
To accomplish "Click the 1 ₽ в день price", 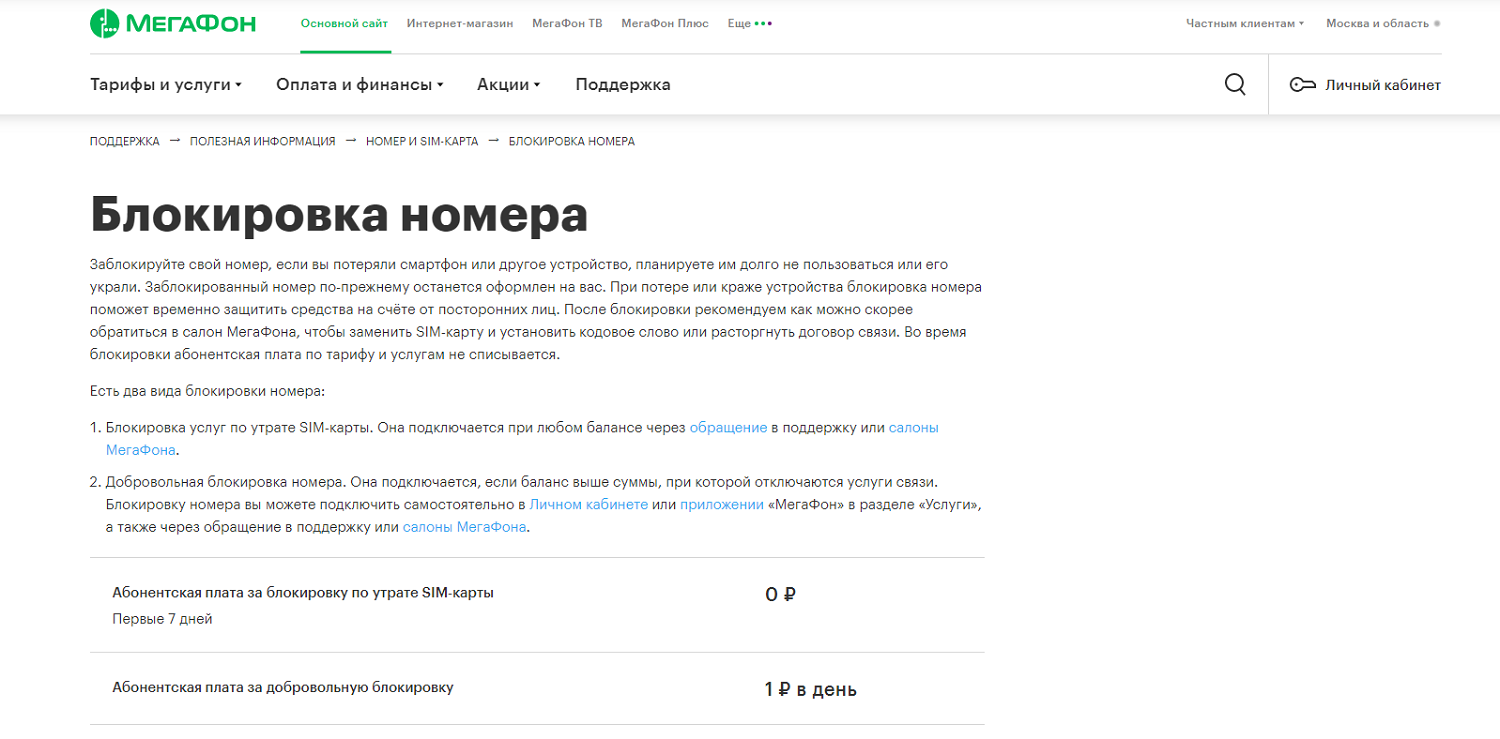I will [x=810, y=689].
